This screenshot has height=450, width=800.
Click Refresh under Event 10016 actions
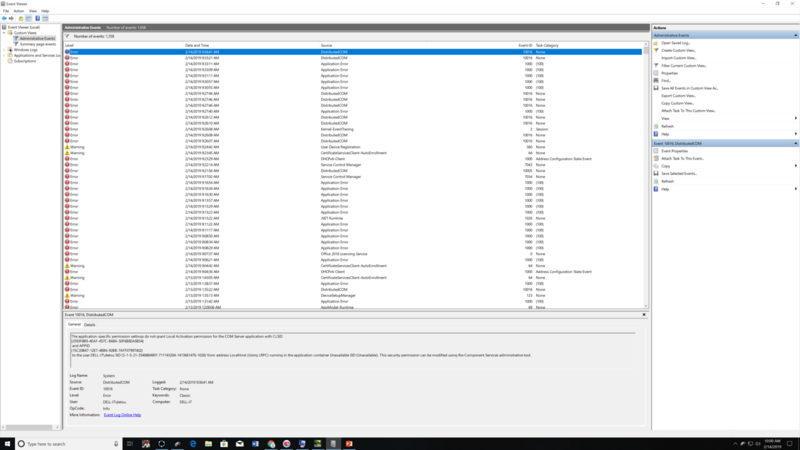(x=667, y=181)
